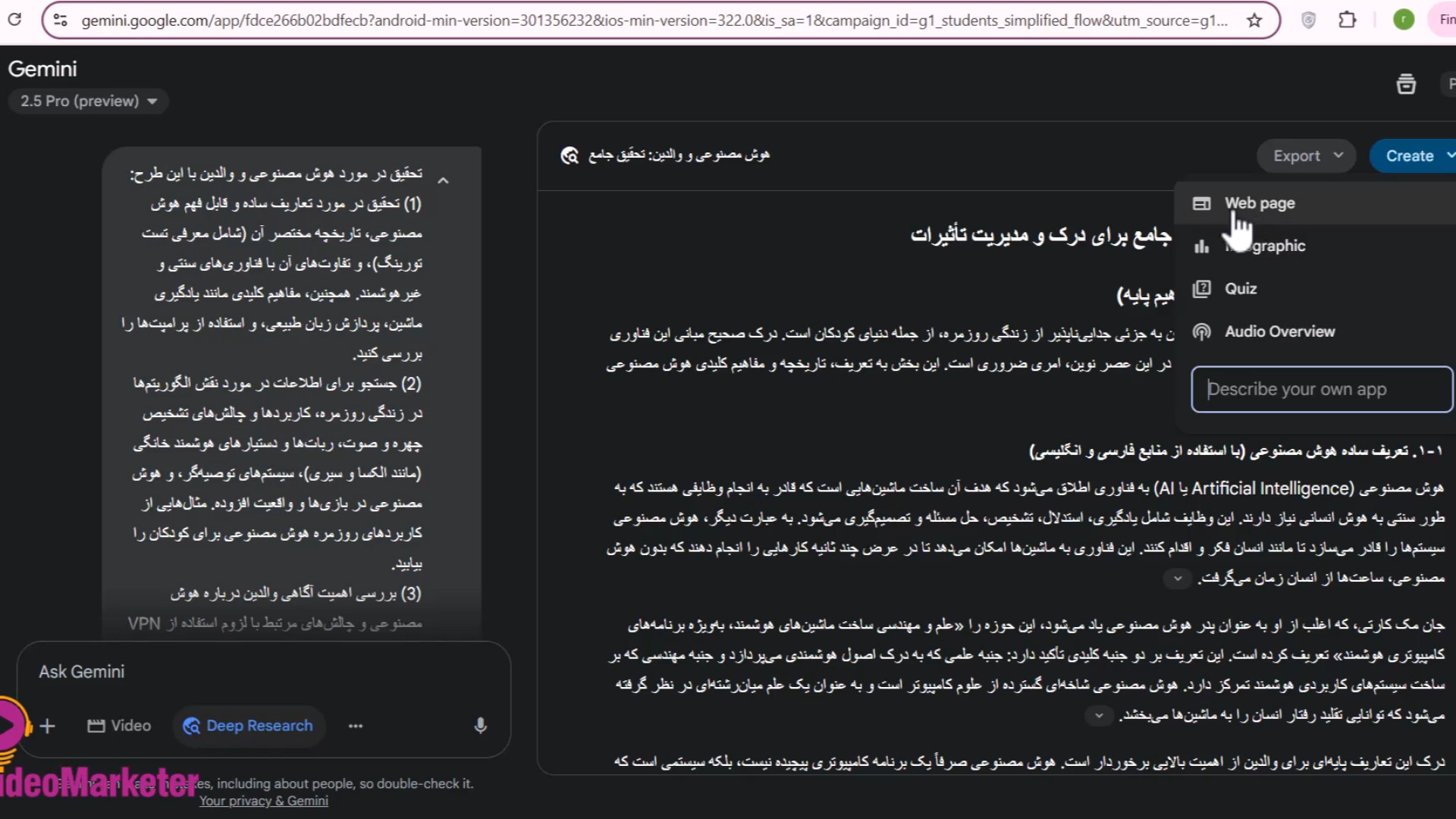
Task: Toggle Deep Research mode chip
Action: 249,726
